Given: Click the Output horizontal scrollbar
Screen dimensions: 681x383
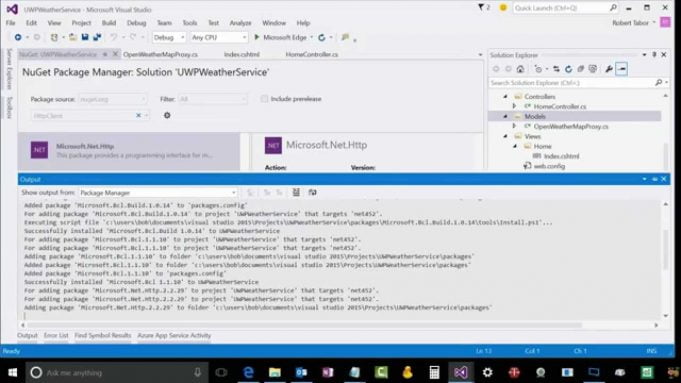Looking at the screenshot, I should [304, 325].
